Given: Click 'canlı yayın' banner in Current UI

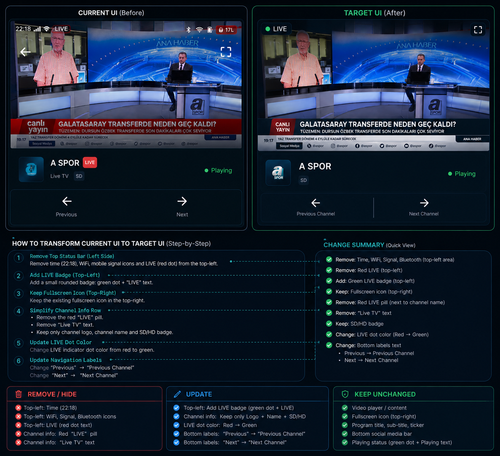Looking at the screenshot, I should [37, 127].
